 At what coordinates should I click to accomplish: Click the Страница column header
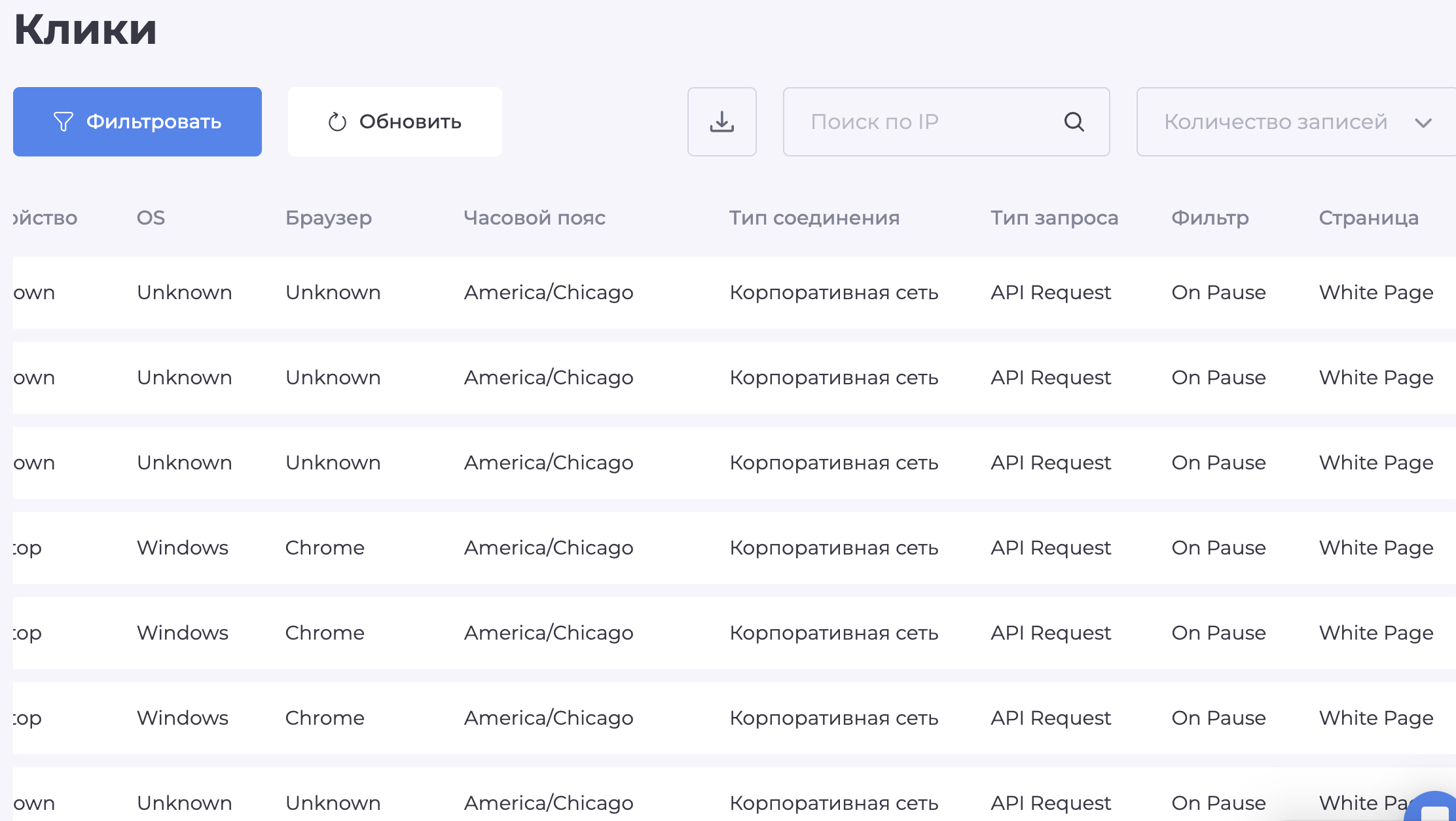1368,218
